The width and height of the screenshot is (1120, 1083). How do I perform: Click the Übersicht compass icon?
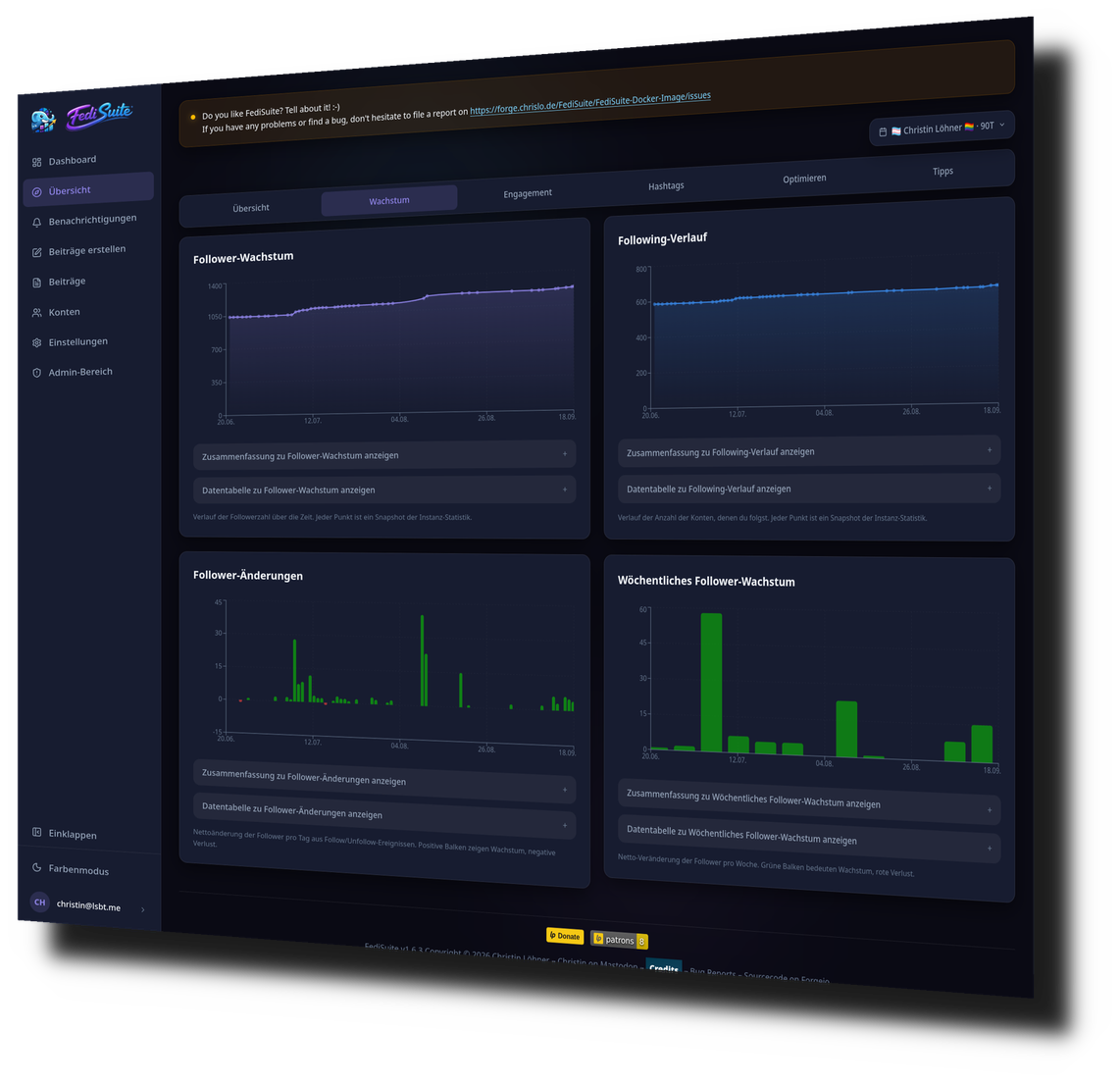[x=36, y=192]
